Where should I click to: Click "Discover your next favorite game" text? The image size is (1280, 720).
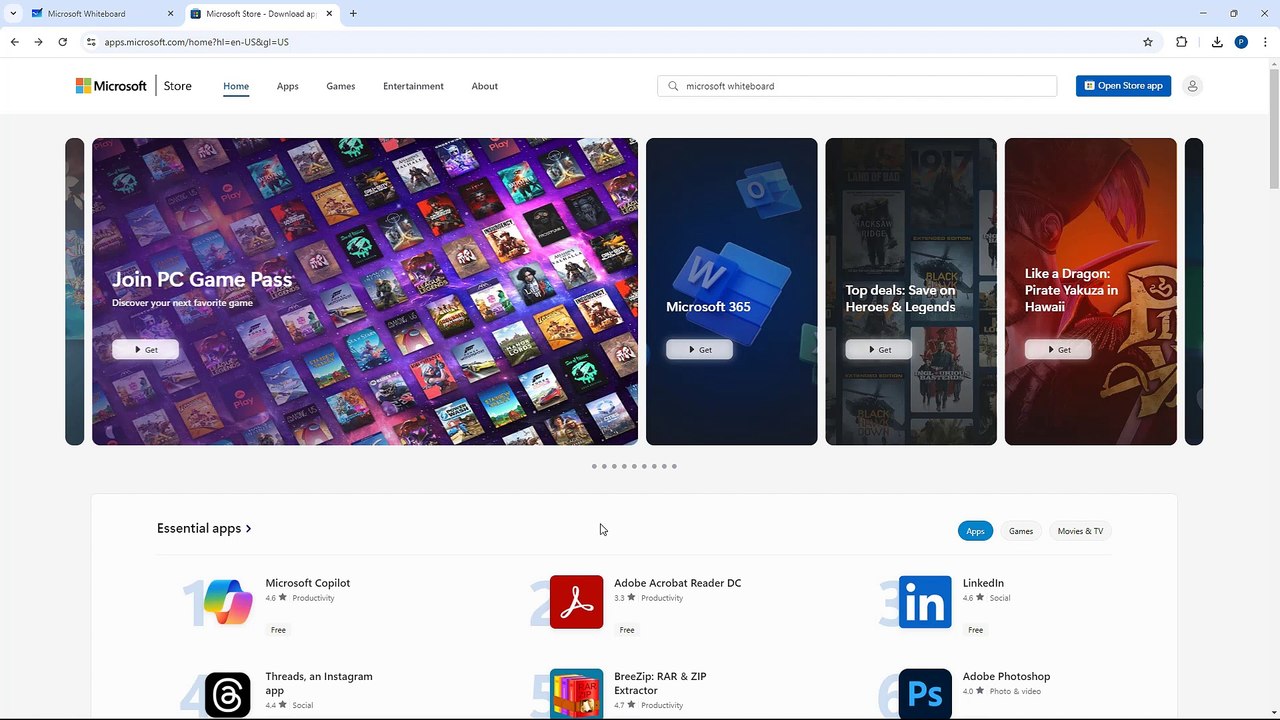point(182,303)
